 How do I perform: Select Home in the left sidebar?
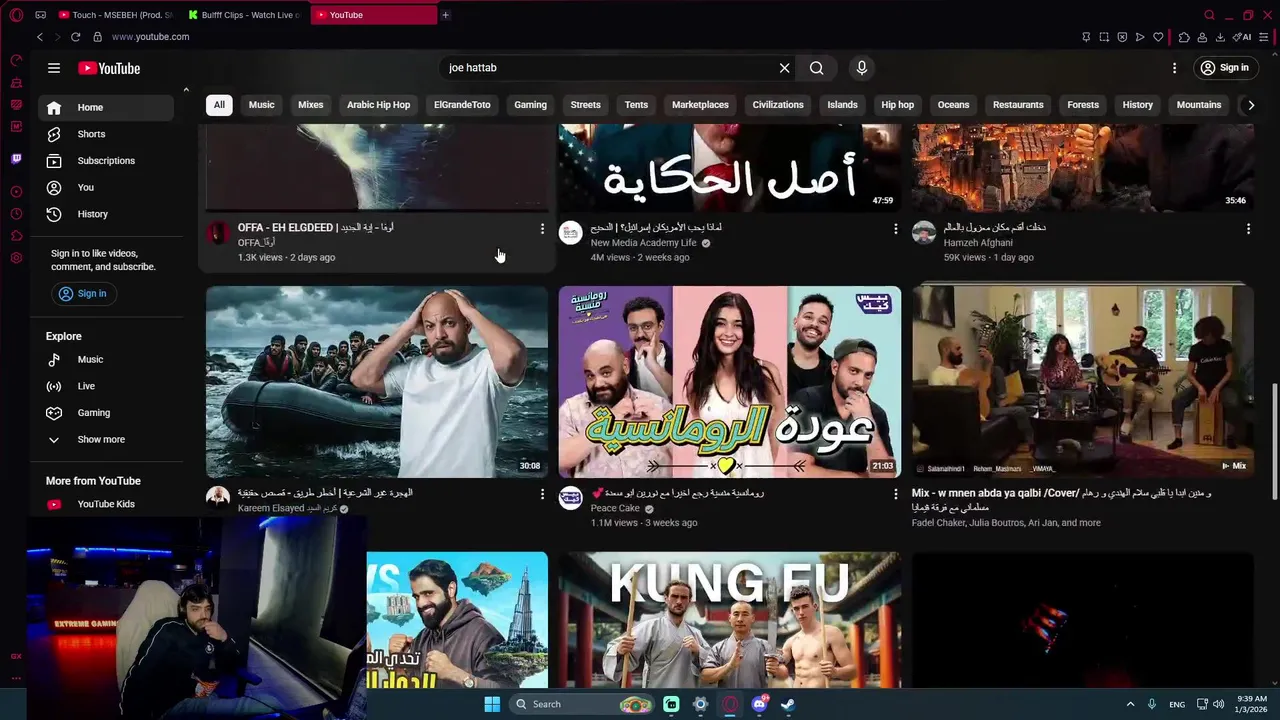point(106,107)
